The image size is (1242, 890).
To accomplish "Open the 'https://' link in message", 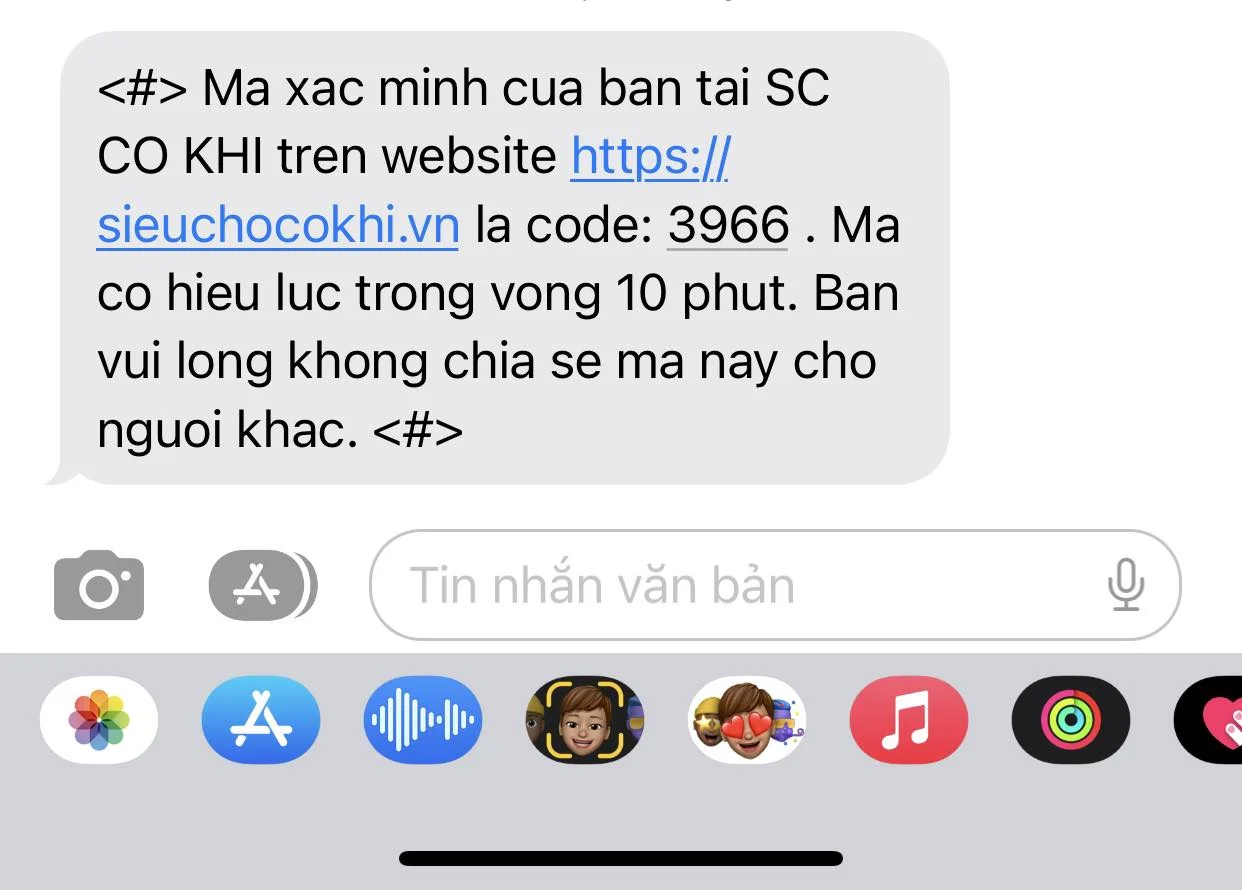I will [x=650, y=156].
